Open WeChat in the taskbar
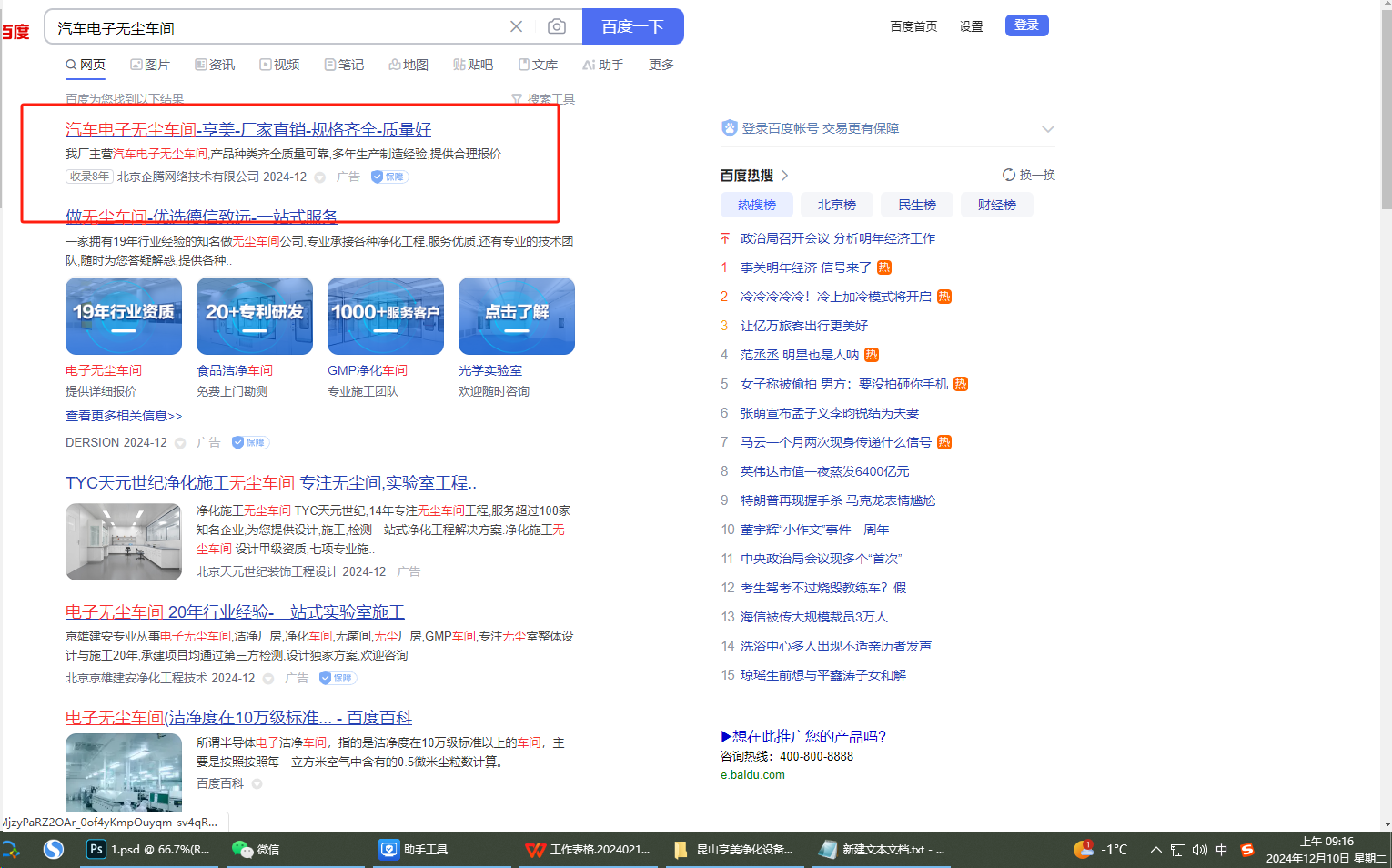Screen dimensions: 1392x868 [256, 849]
